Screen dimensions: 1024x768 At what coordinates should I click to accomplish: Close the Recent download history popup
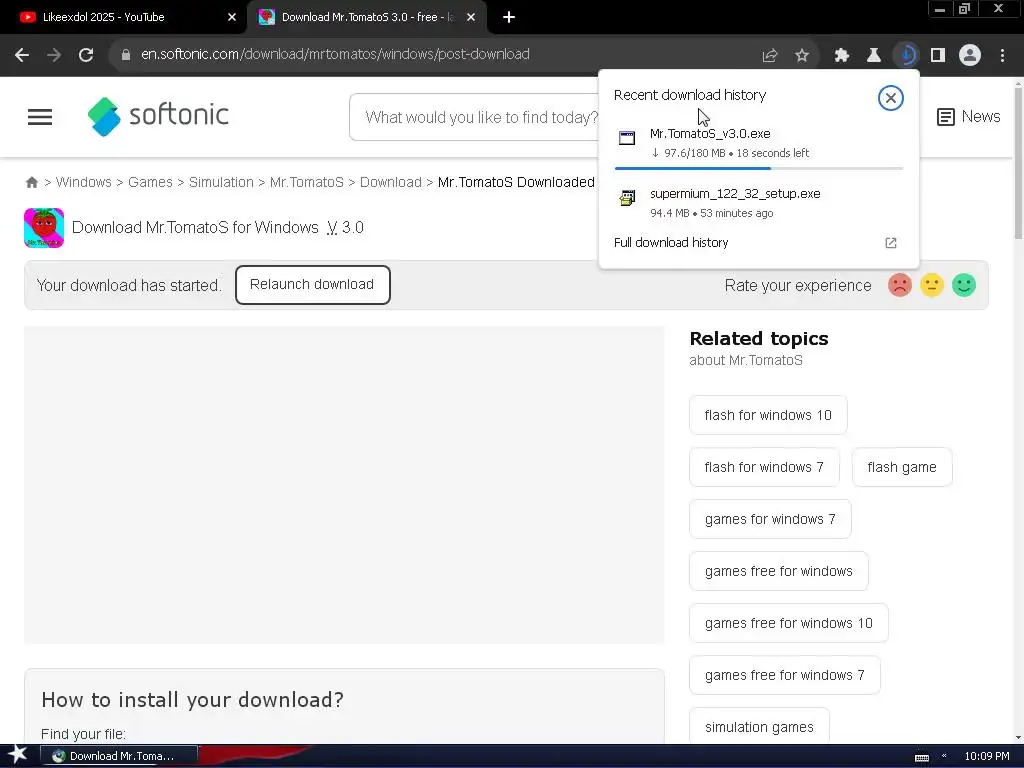pyautogui.click(x=890, y=98)
